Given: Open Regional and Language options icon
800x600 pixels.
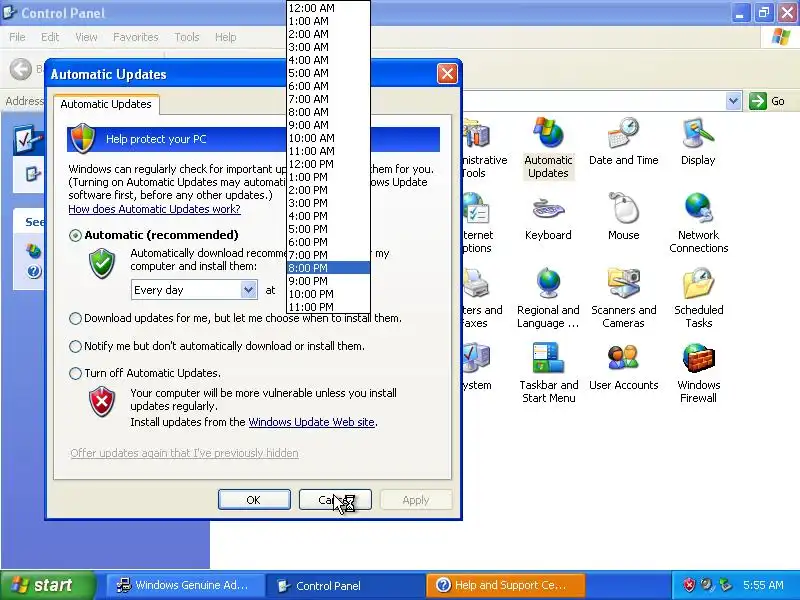Looking at the screenshot, I should coord(548,297).
